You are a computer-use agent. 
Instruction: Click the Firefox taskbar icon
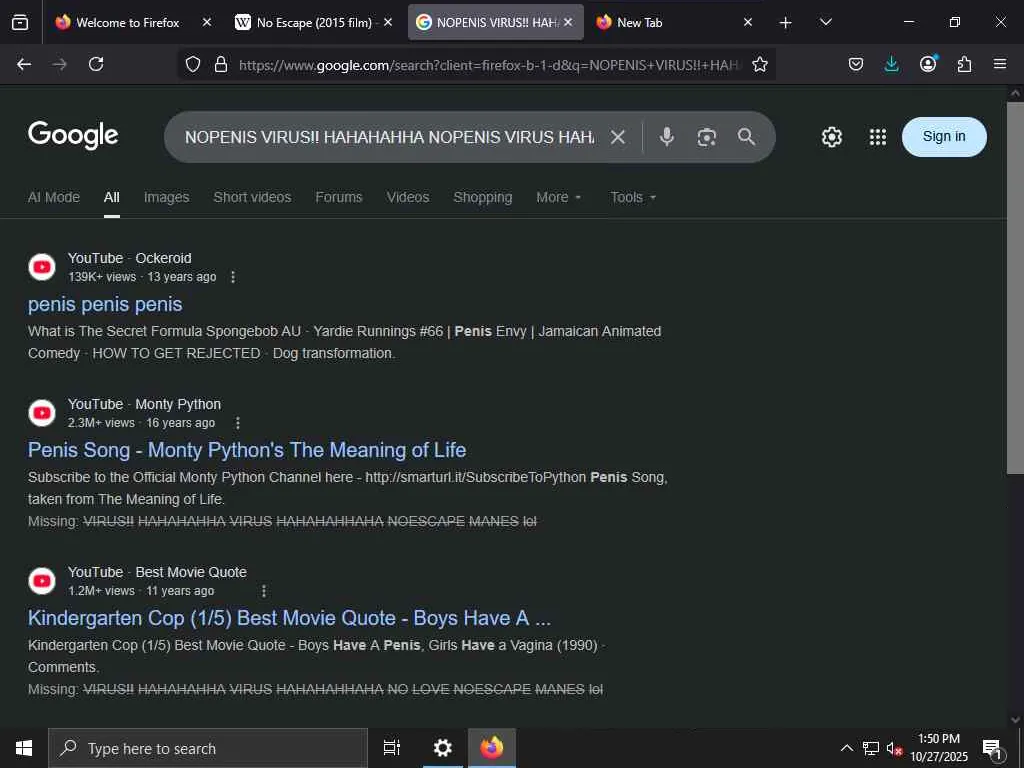point(492,748)
